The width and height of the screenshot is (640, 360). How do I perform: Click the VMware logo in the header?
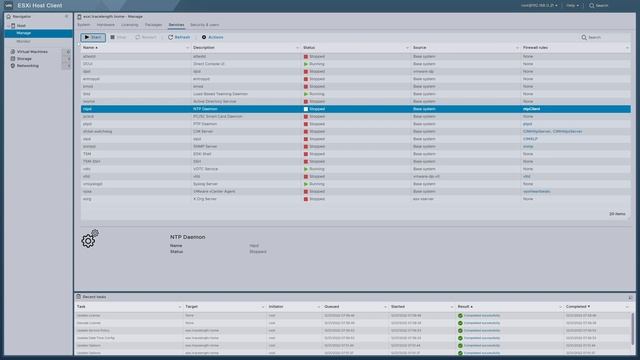tap(9, 6)
